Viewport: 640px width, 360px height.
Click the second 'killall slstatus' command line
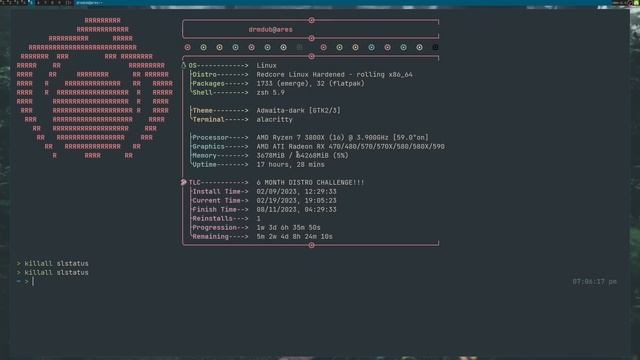tap(56, 272)
